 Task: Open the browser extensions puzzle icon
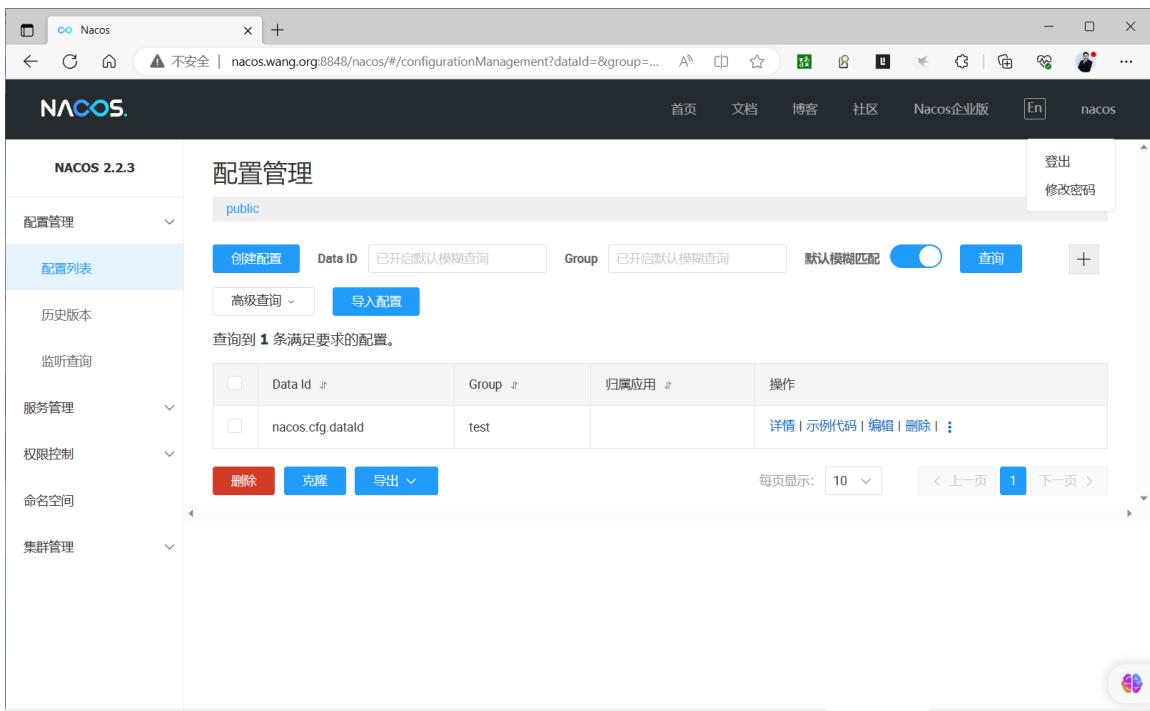coord(962,62)
